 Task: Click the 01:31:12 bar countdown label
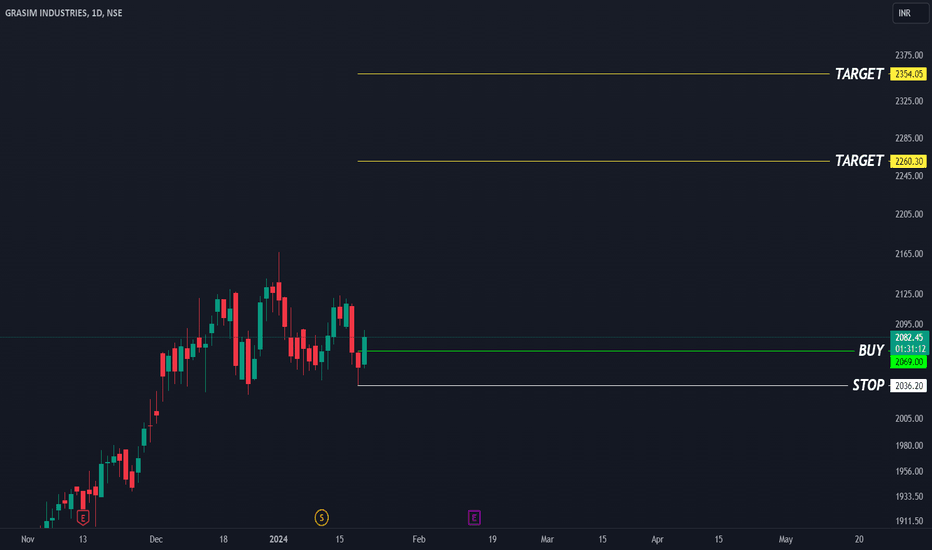(x=909, y=348)
